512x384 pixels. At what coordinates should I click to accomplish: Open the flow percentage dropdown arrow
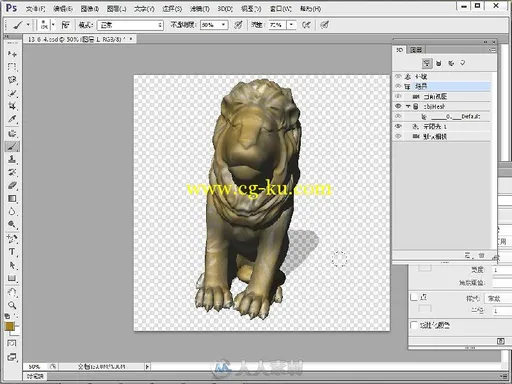pos(292,25)
